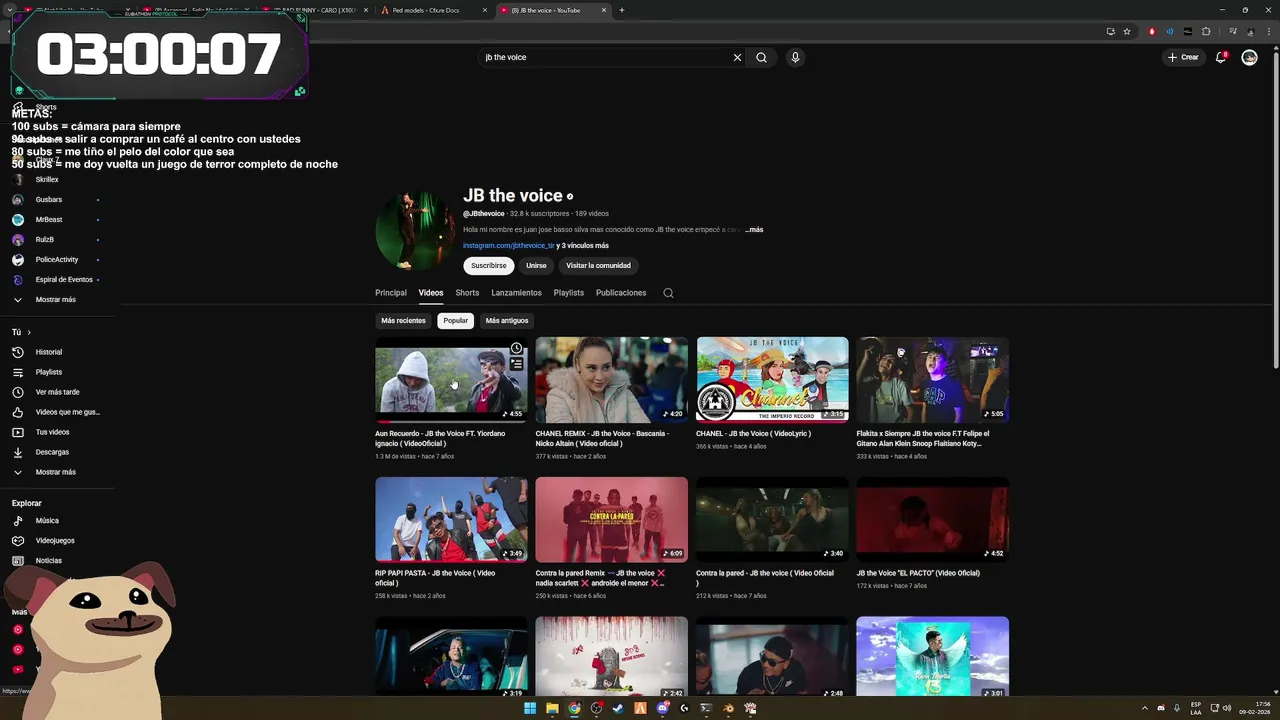Show hidden system tray icons chevron
Image resolution: width=1280 pixels, height=720 pixels.
(x=1145, y=708)
